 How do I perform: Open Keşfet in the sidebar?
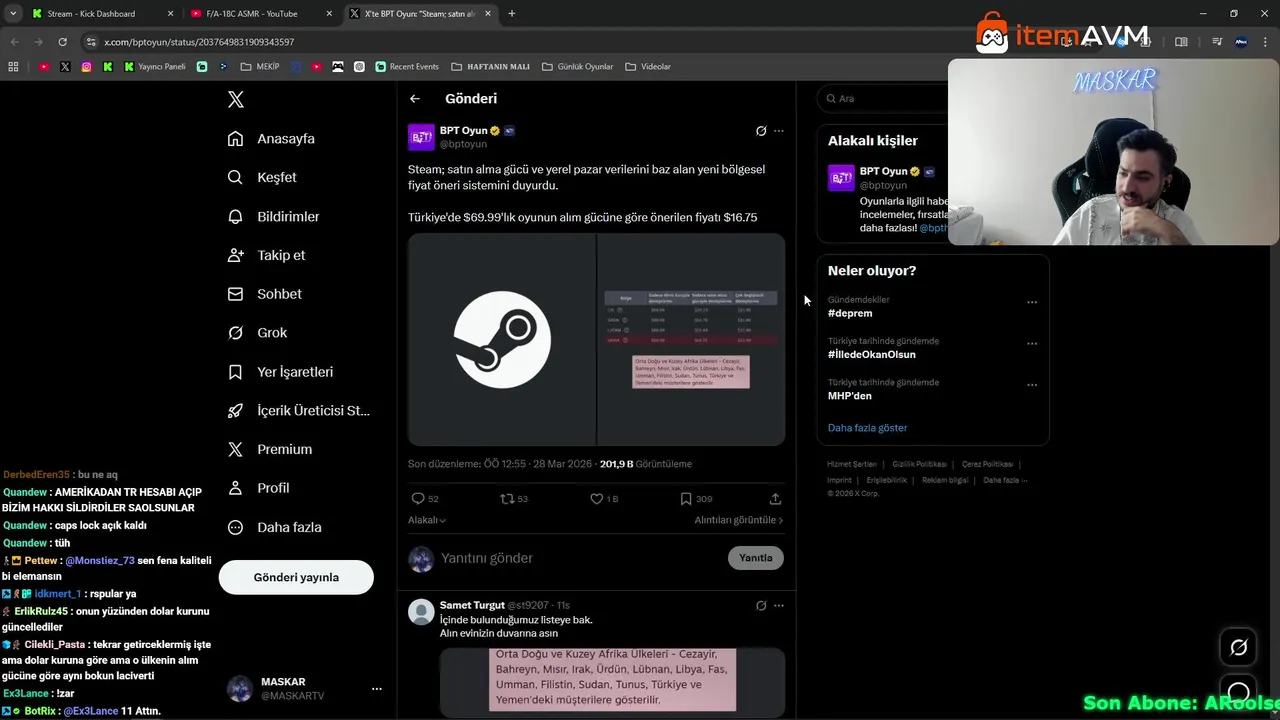[x=262, y=177]
